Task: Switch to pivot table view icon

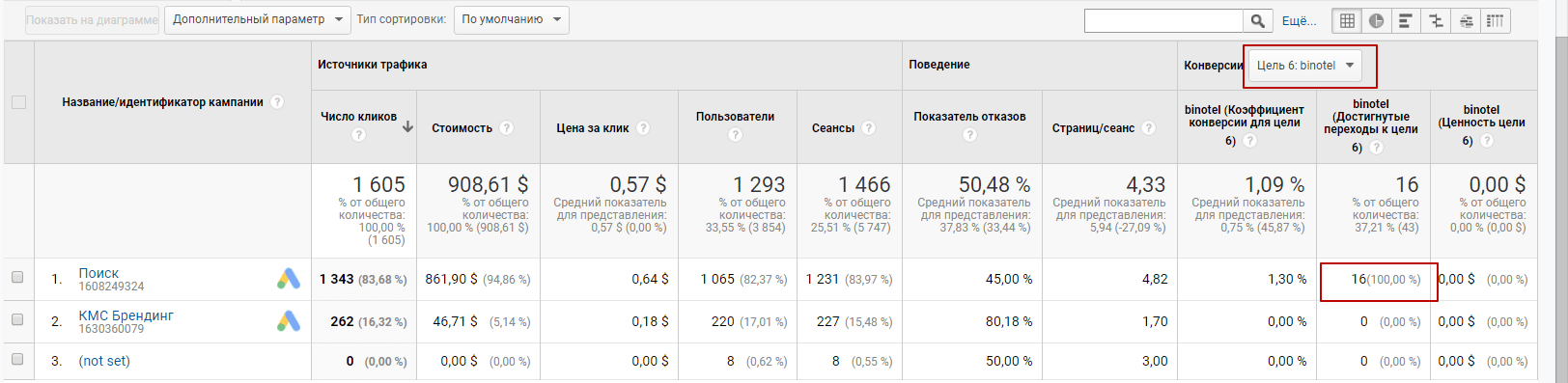Action: [x=1495, y=20]
